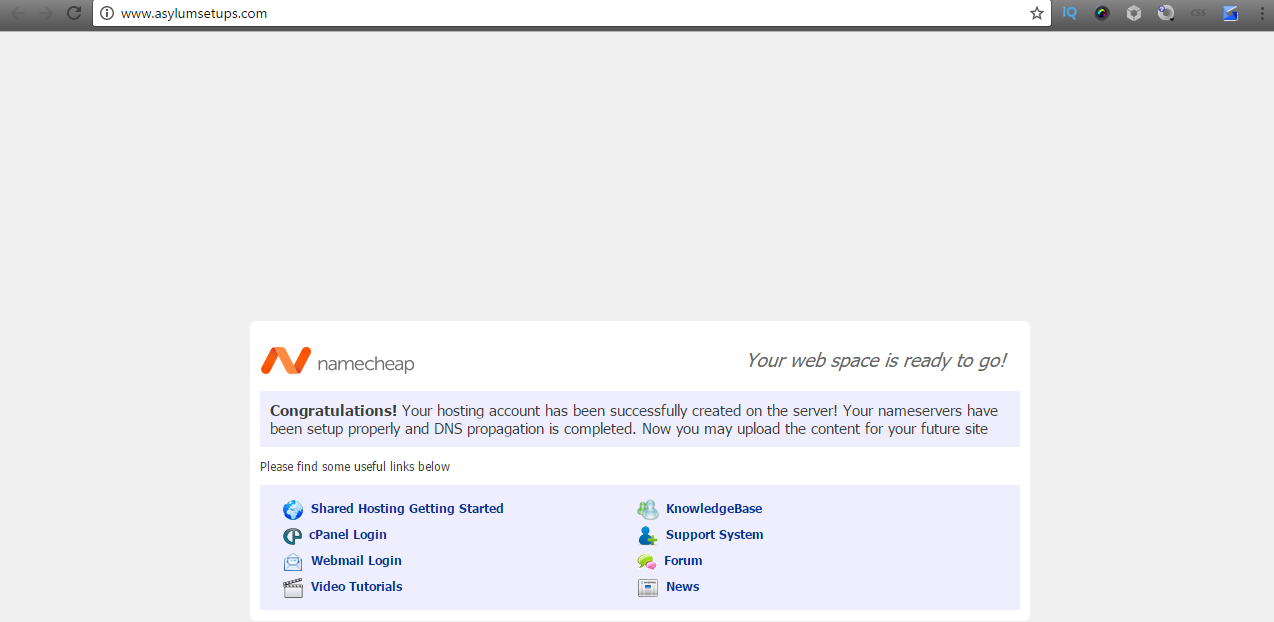Viewport: 1274px width, 622px height.
Task: Click the video clapperboard icon
Action: (293, 588)
